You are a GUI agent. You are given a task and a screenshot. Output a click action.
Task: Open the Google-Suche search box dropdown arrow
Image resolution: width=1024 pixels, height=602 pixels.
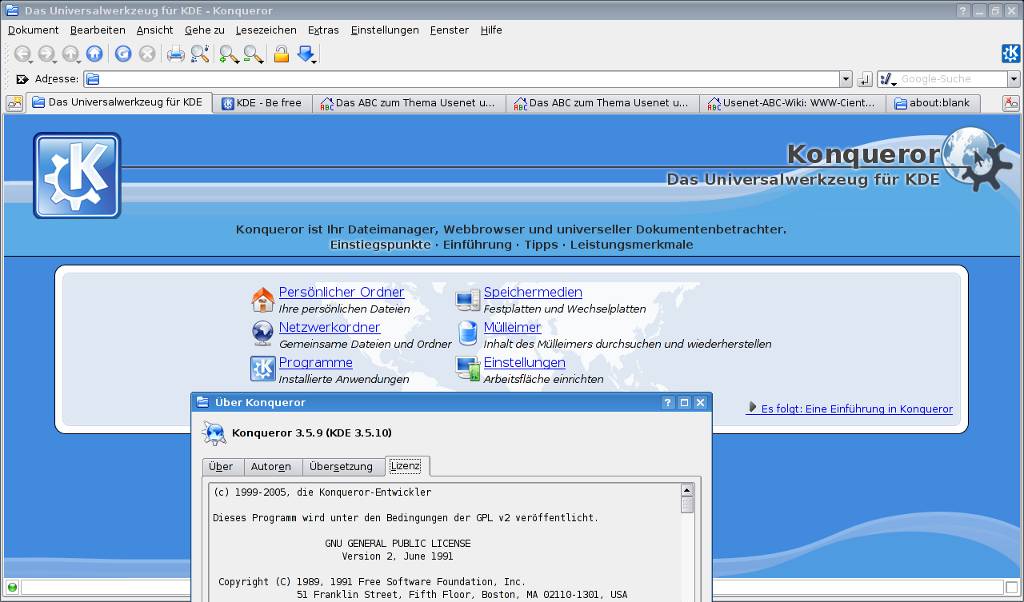[1013, 79]
